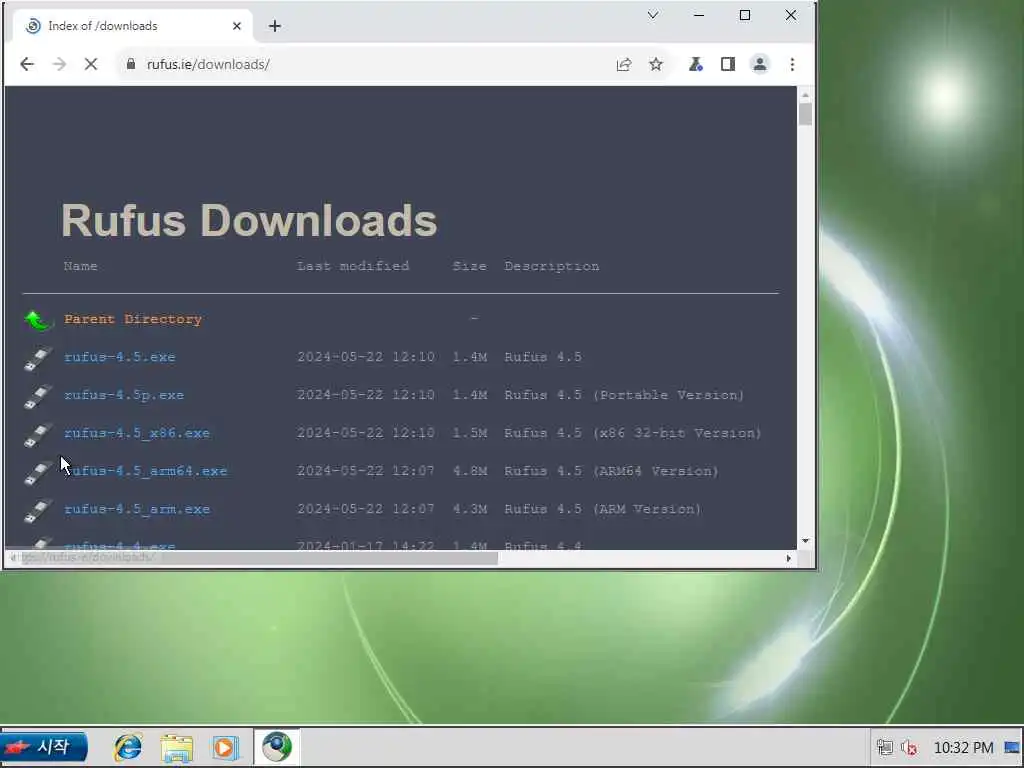
Task: Download rufus-4.5_arm.exe
Action: (x=137, y=509)
